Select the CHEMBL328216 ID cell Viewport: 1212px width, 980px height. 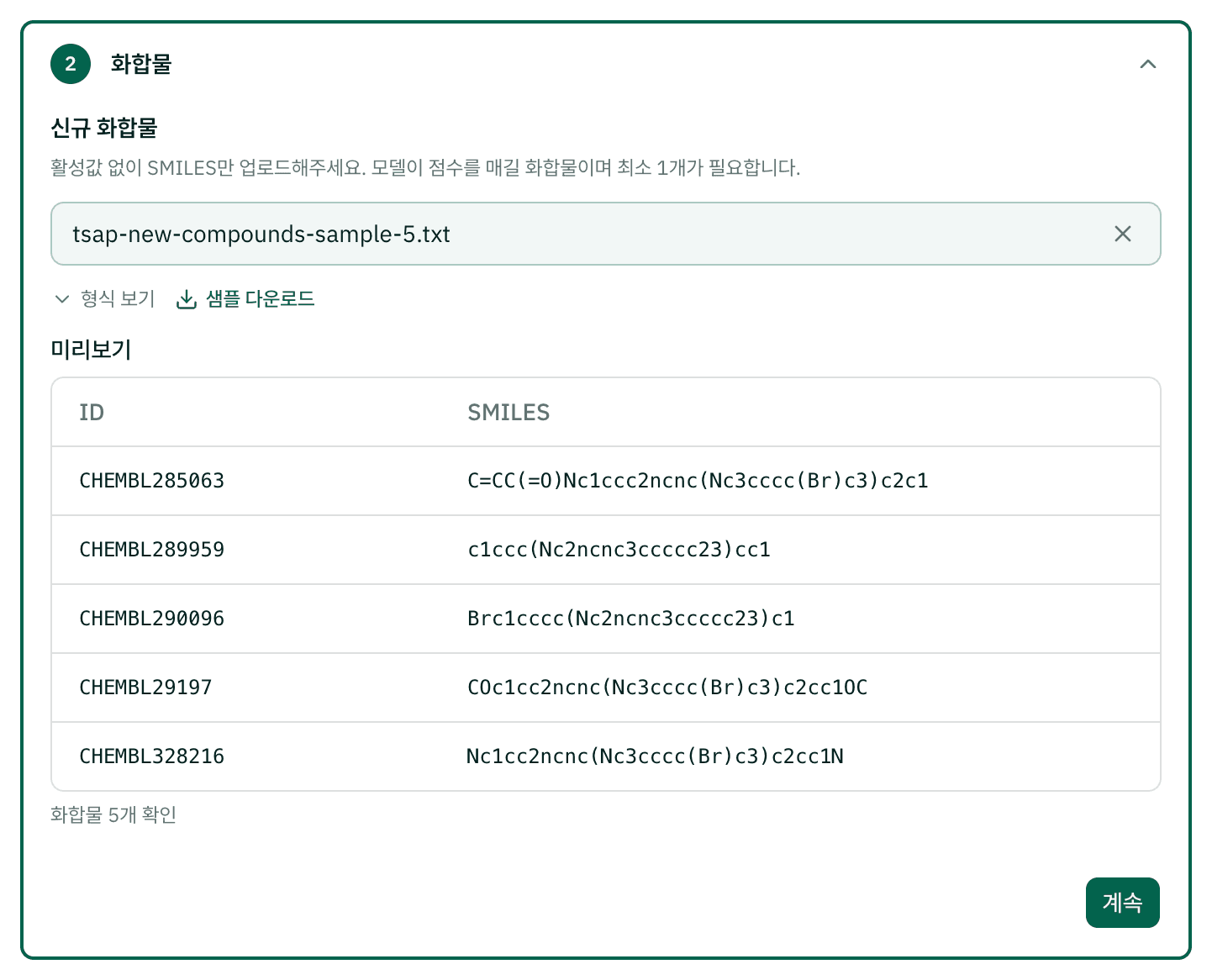(152, 756)
